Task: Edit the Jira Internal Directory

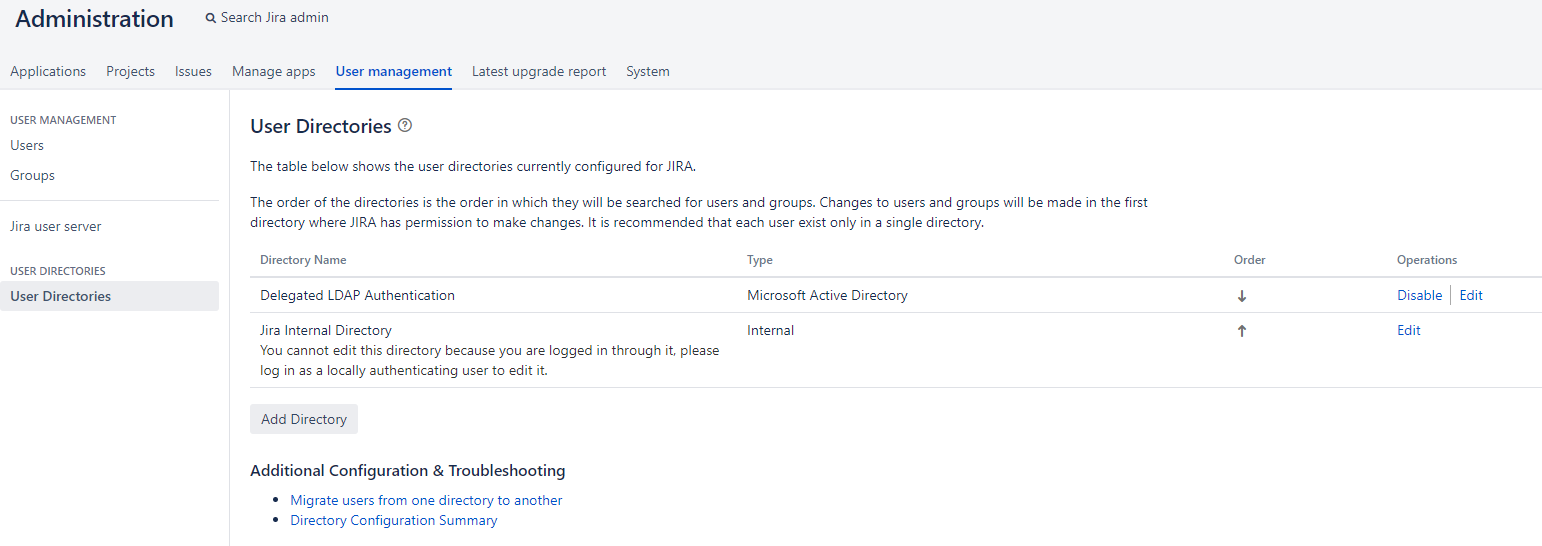Action: point(1409,330)
